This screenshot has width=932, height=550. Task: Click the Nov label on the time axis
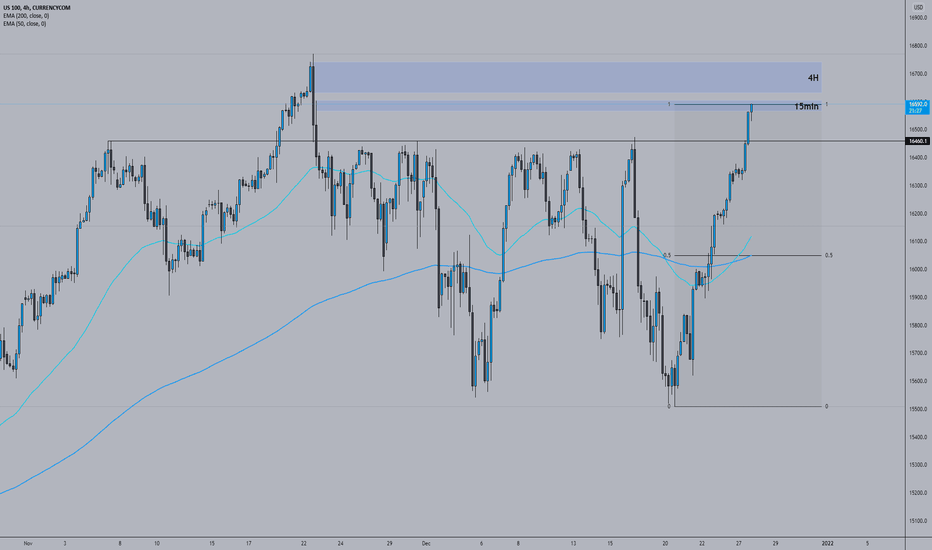(27, 543)
